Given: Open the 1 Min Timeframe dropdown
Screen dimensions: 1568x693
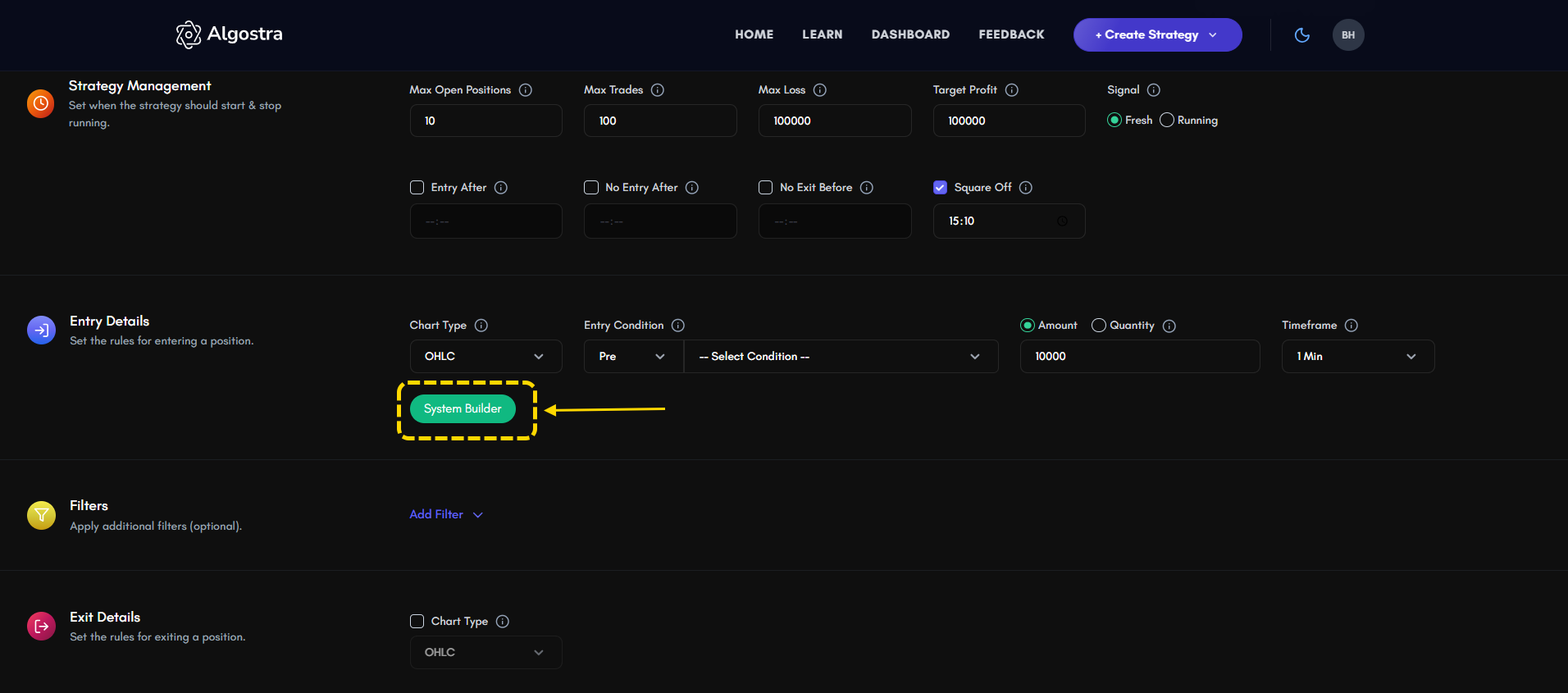Looking at the screenshot, I should (1358, 357).
